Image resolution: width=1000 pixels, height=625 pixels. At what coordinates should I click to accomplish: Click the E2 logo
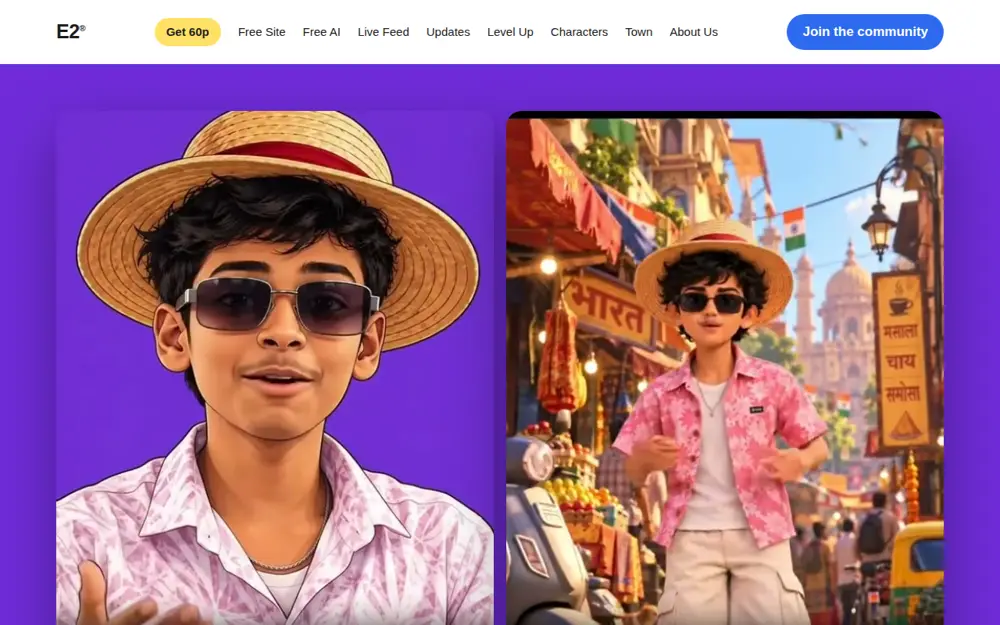tap(71, 32)
